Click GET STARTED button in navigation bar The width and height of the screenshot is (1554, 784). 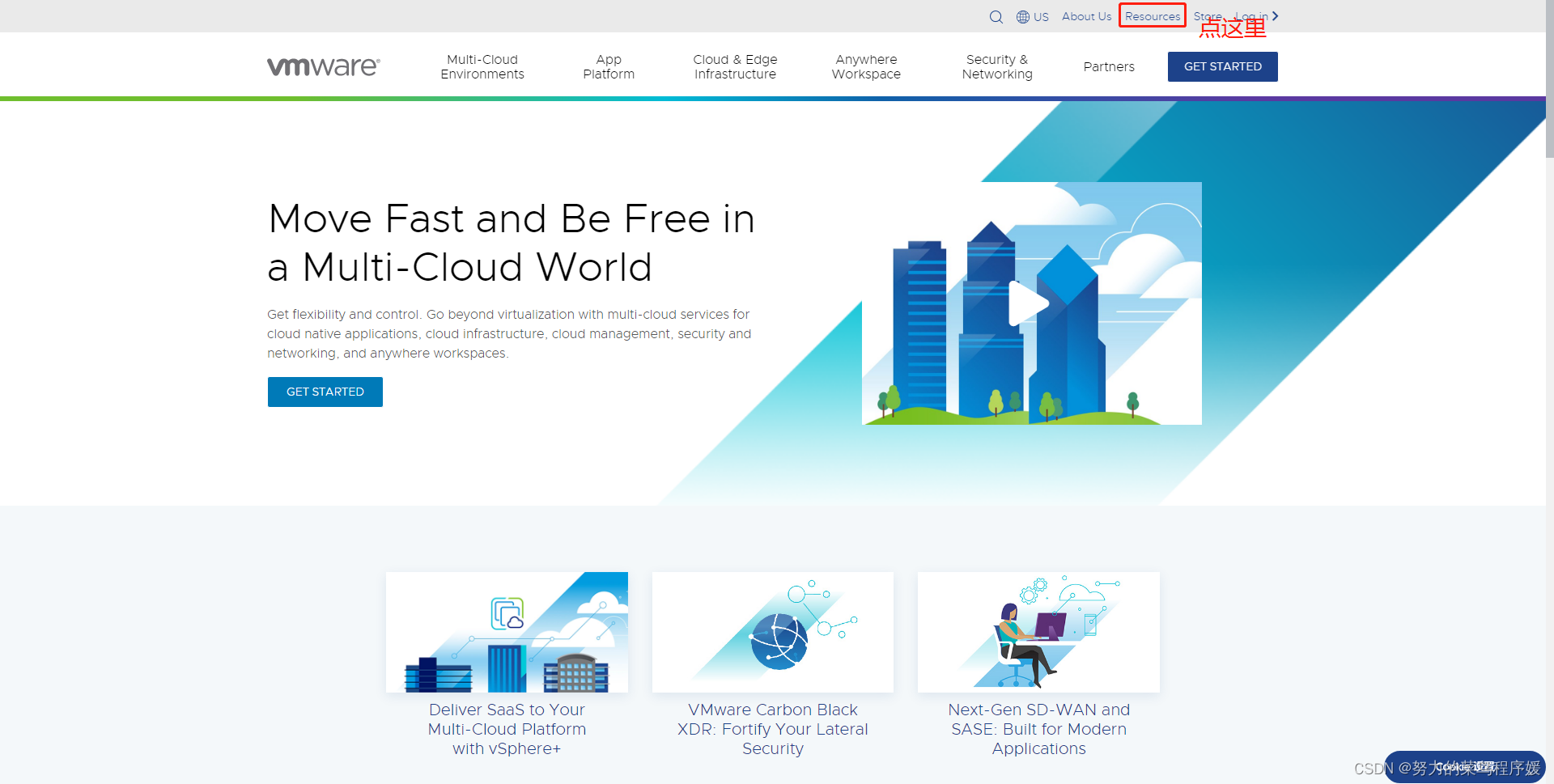coord(1223,66)
